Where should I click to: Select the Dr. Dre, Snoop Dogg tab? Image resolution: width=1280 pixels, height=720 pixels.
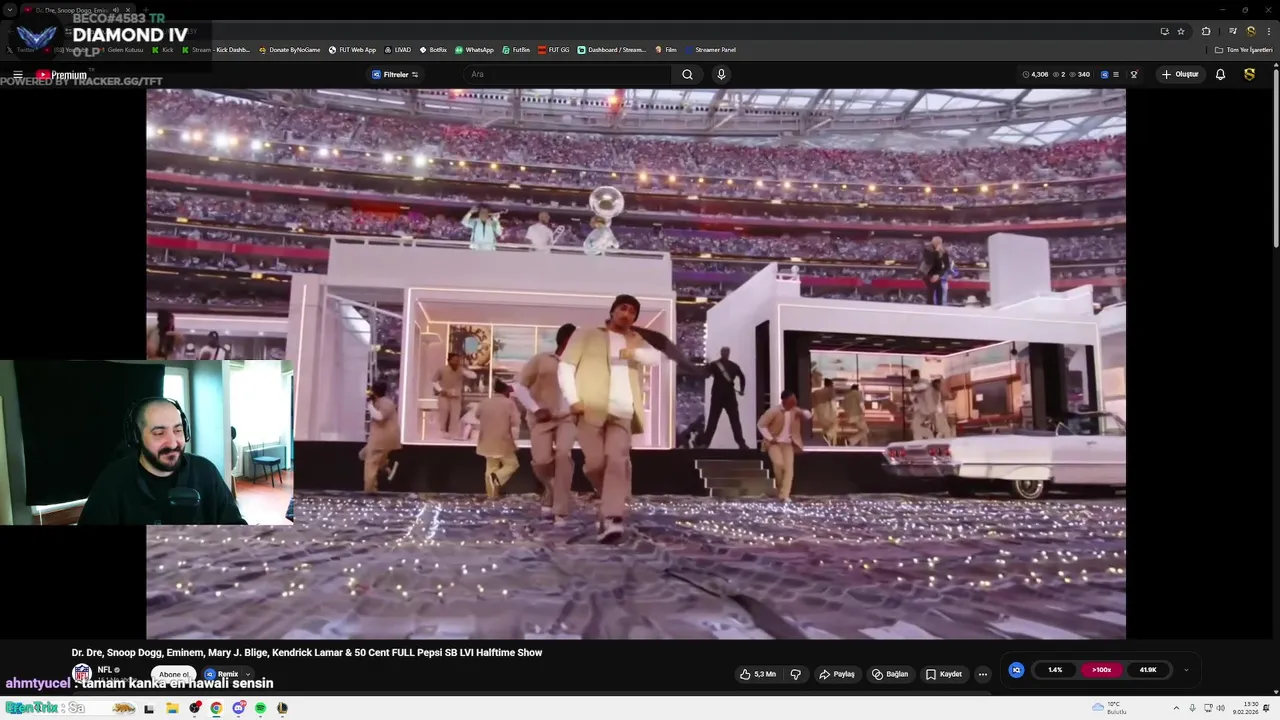71,10
